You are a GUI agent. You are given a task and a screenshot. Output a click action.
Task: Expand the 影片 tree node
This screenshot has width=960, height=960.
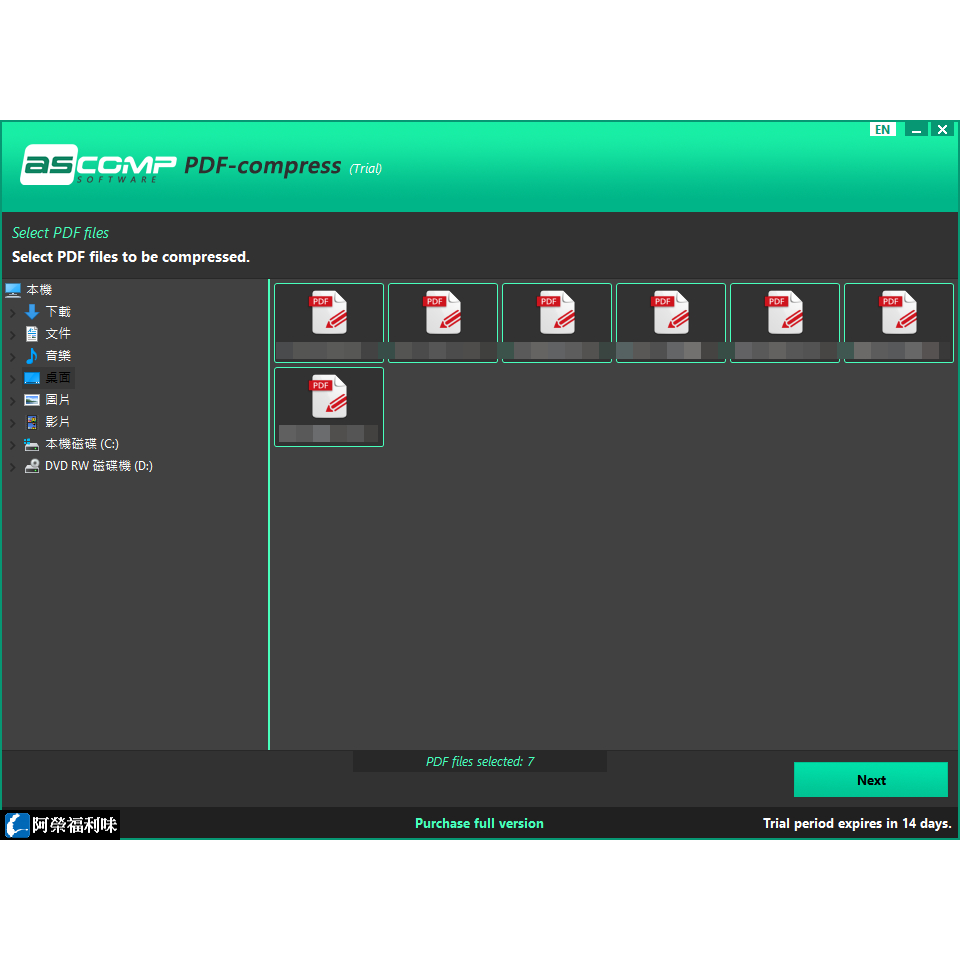tap(12, 423)
